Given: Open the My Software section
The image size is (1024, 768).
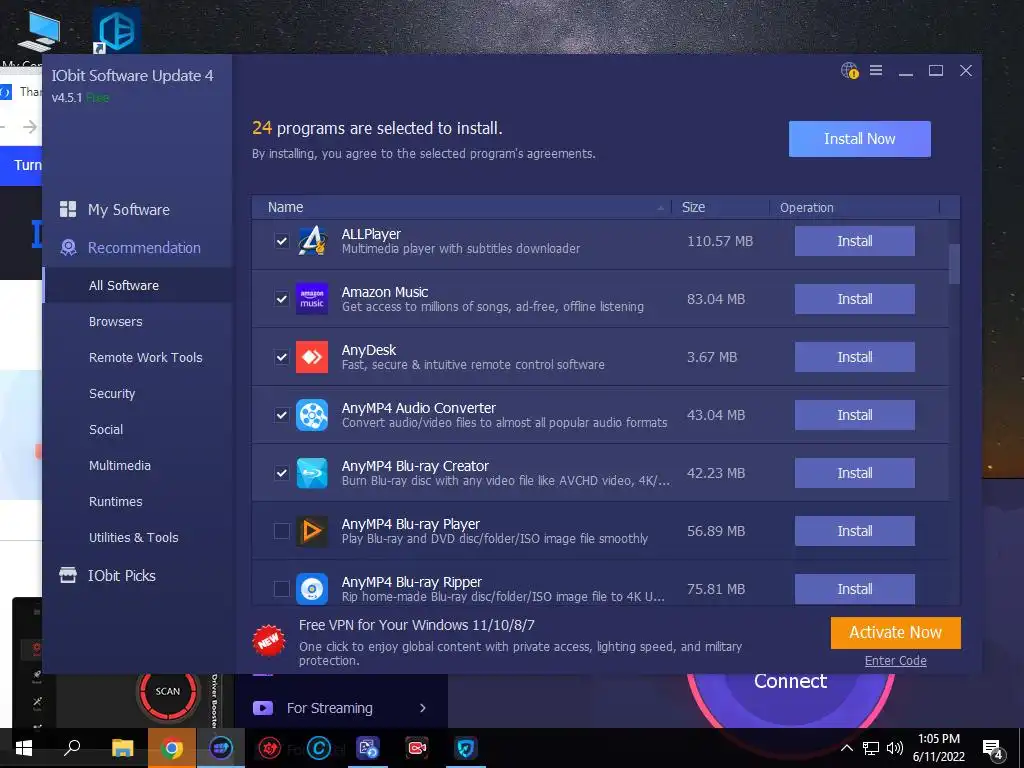Looking at the screenshot, I should (x=137, y=210).
